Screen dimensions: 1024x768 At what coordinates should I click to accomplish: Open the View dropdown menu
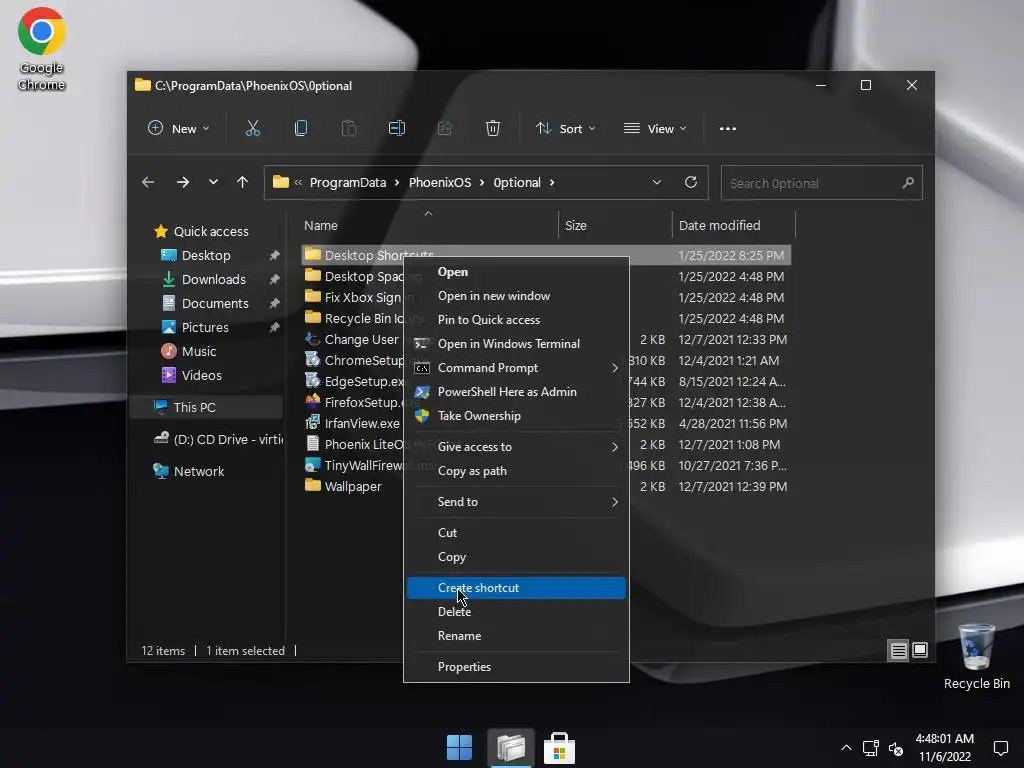pos(655,129)
